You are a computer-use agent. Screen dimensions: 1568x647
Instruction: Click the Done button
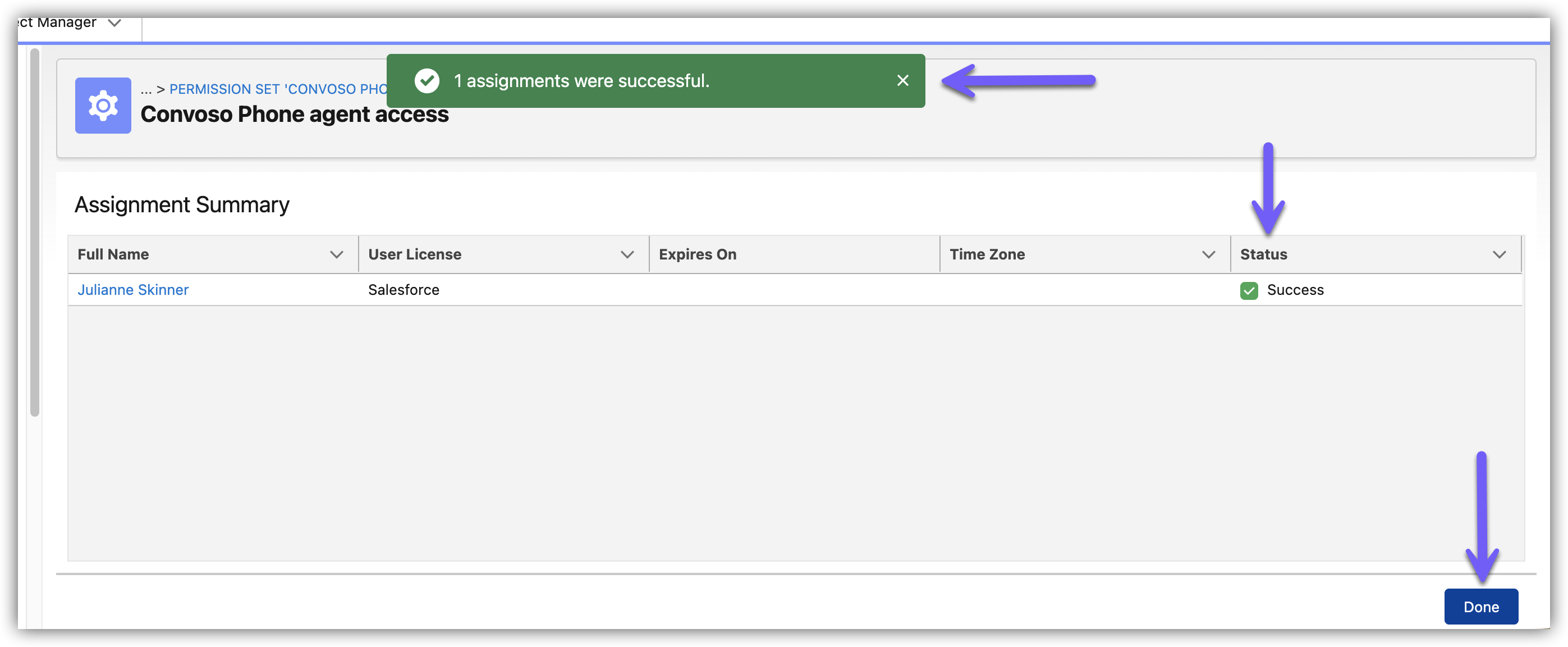[x=1480, y=607]
